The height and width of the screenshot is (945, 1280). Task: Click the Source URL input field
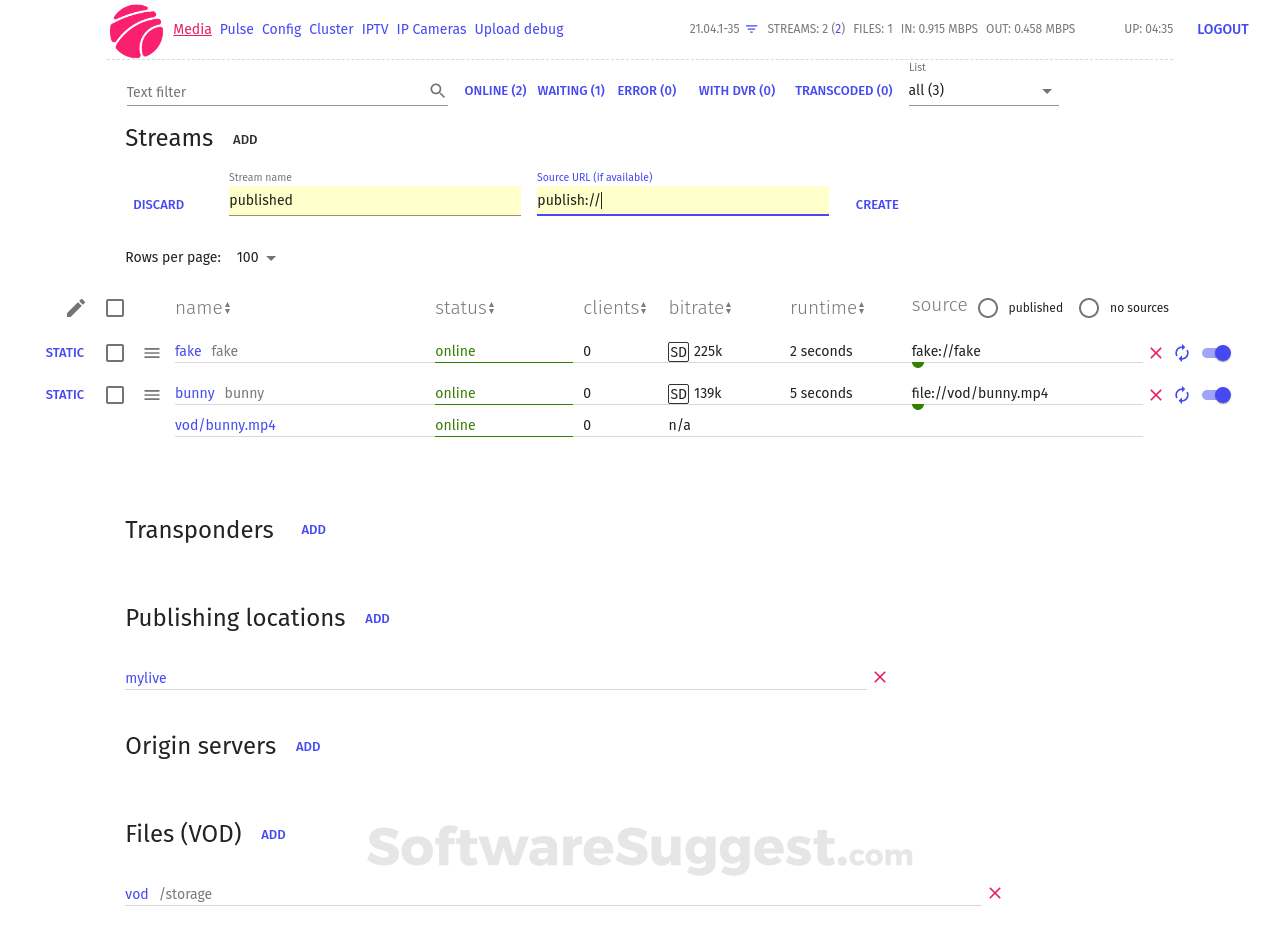683,200
